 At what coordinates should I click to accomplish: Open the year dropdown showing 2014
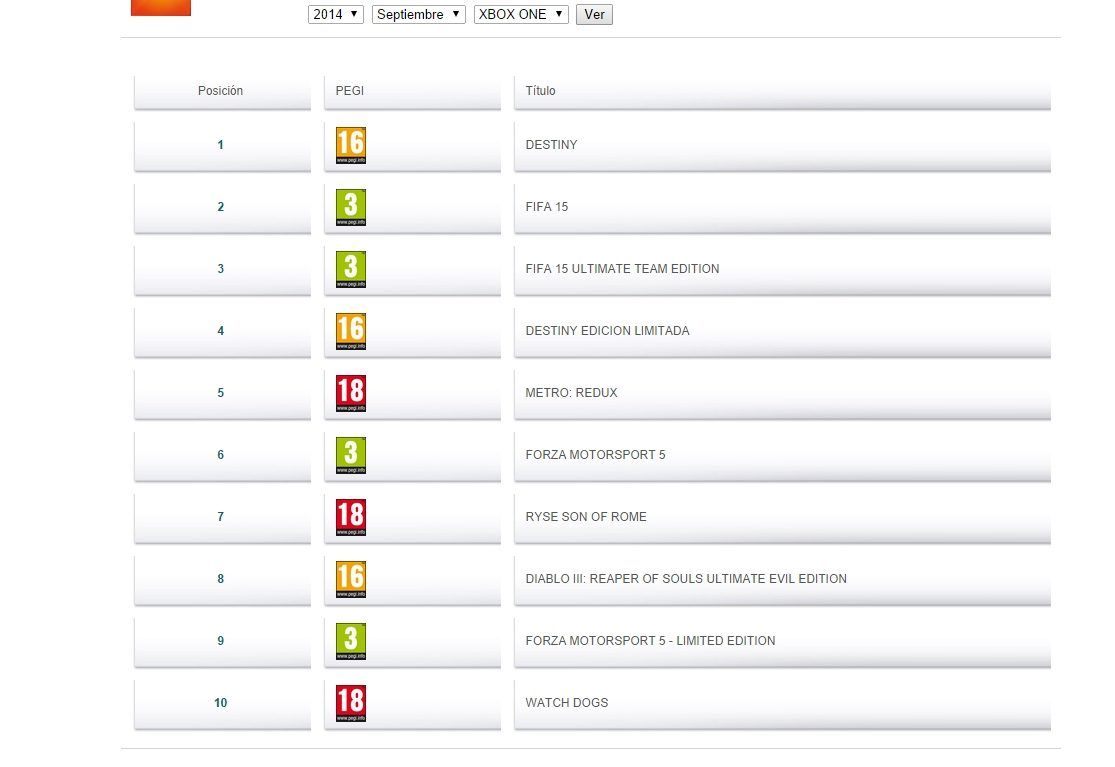point(335,15)
